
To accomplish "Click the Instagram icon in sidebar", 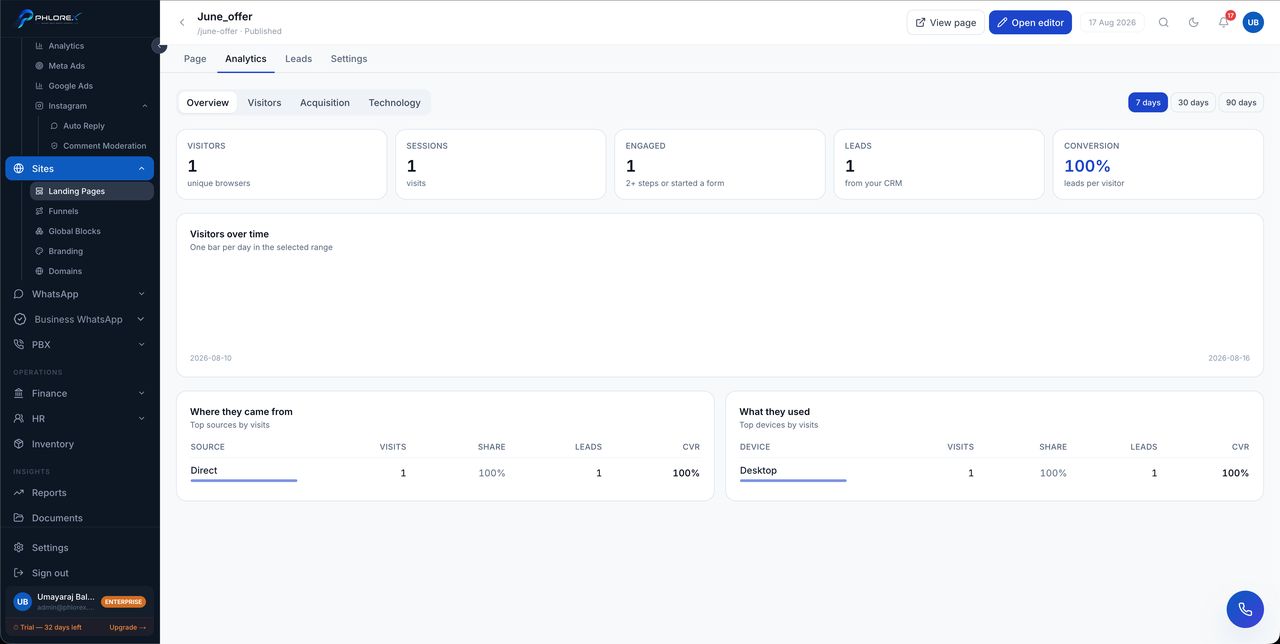I will [x=39, y=106].
